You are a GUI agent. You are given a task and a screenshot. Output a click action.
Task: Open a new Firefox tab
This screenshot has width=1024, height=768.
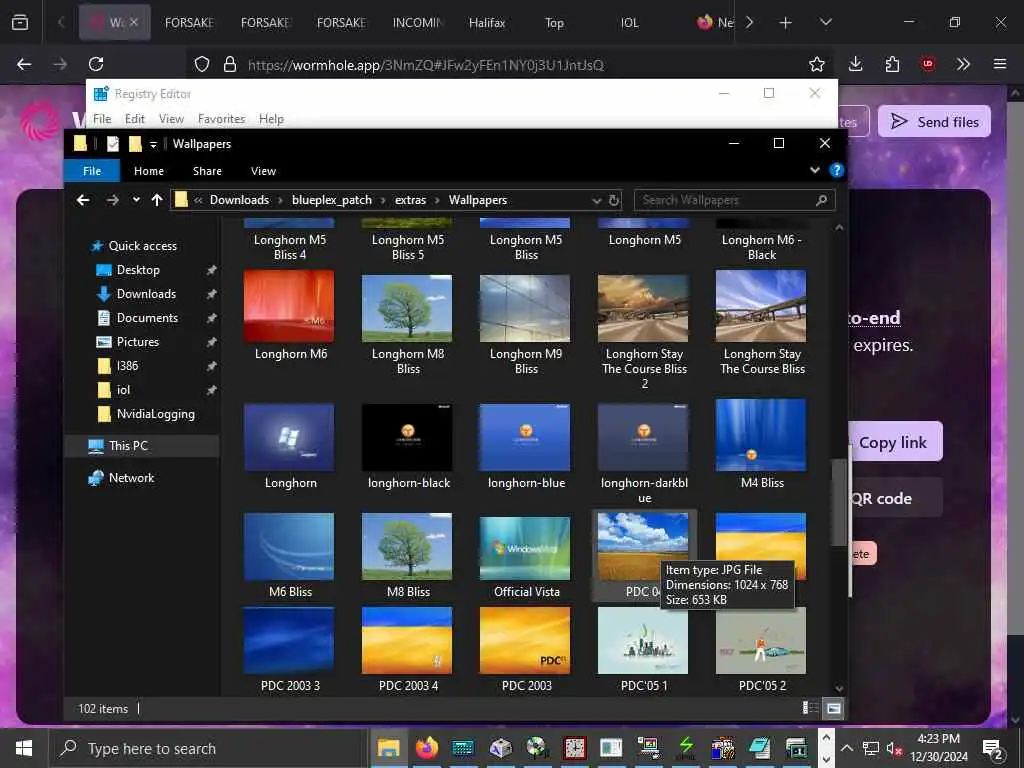pyautogui.click(x=786, y=23)
